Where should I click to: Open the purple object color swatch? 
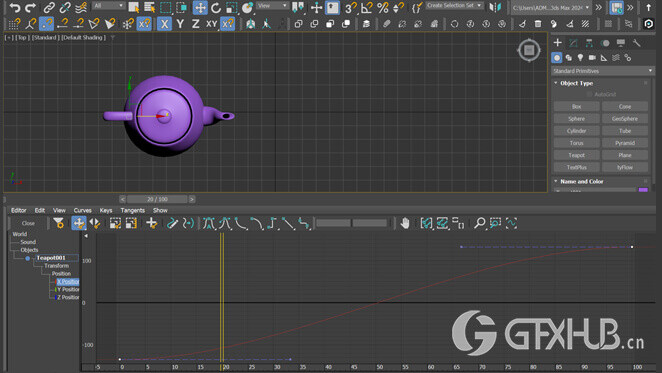click(643, 190)
